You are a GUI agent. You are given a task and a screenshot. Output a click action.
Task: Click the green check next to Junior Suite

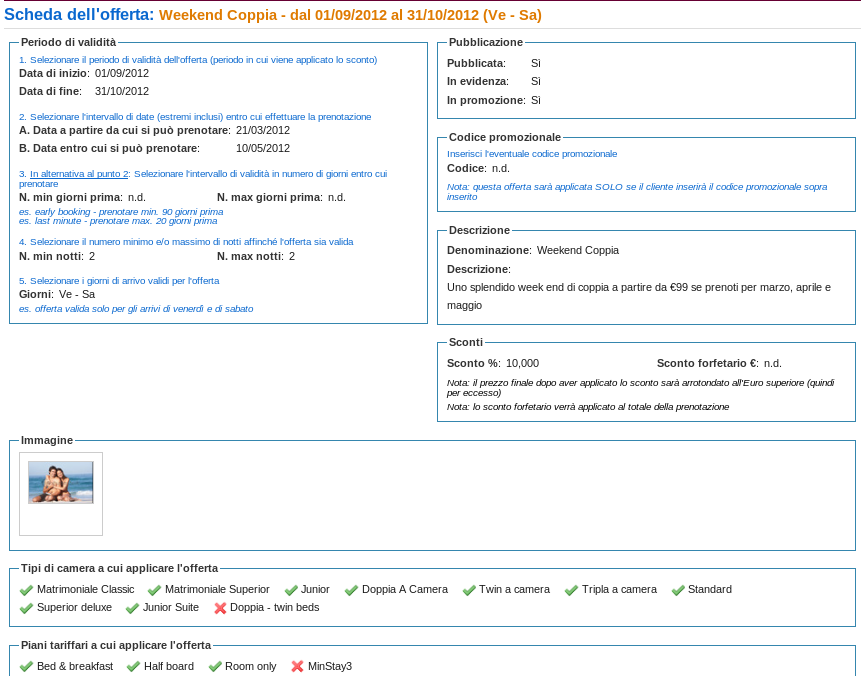point(132,608)
